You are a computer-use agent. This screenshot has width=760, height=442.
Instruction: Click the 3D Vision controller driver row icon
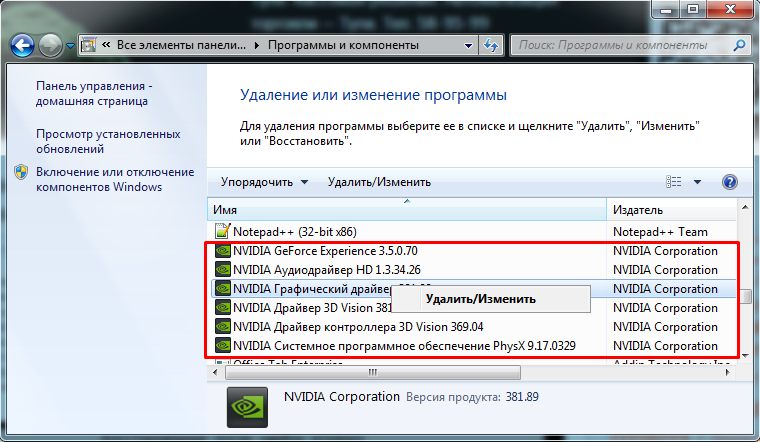click(222, 327)
